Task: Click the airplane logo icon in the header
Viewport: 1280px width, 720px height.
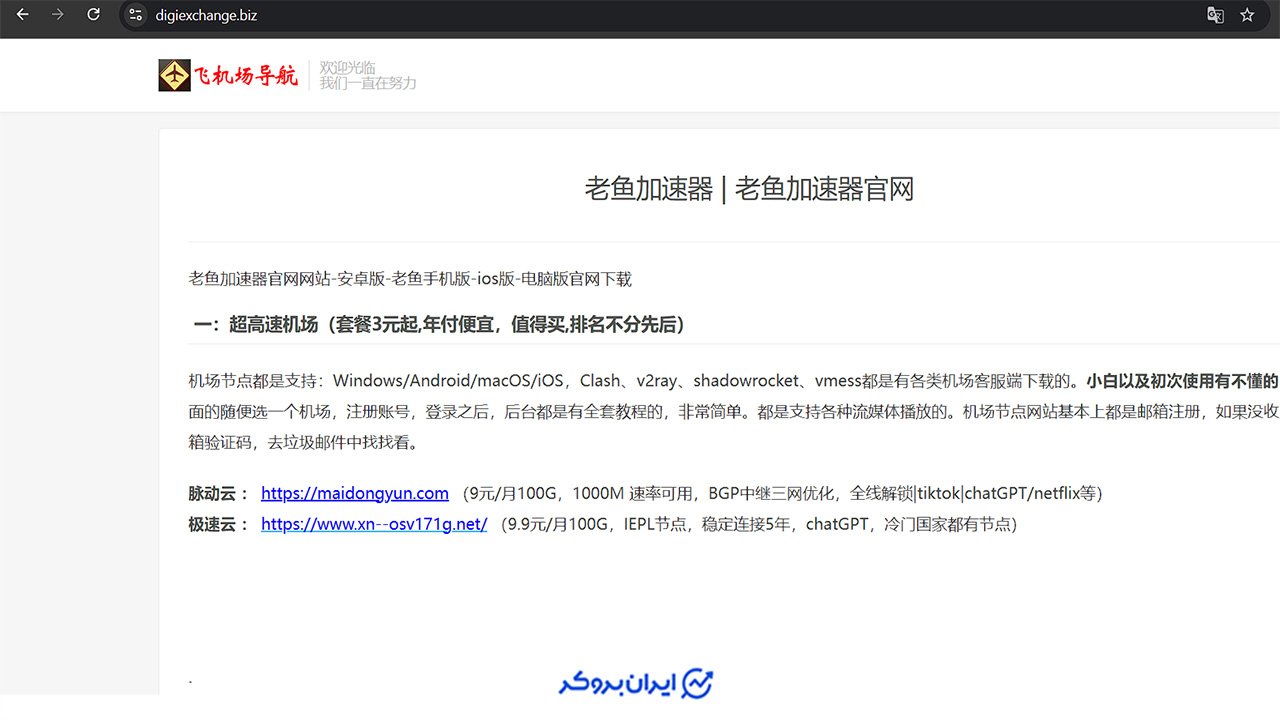Action: pyautogui.click(x=174, y=75)
